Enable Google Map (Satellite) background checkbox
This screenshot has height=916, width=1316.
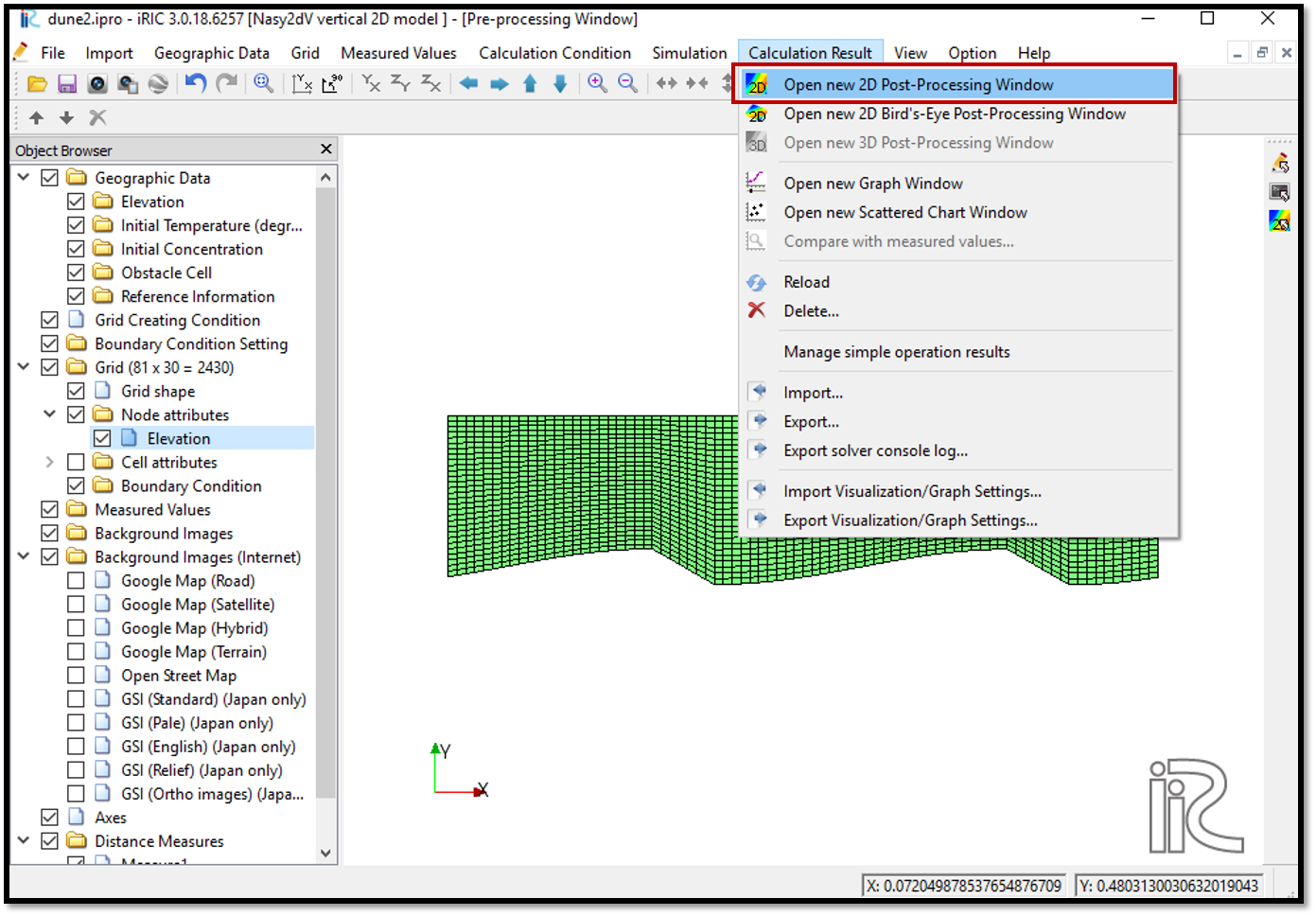(77, 604)
